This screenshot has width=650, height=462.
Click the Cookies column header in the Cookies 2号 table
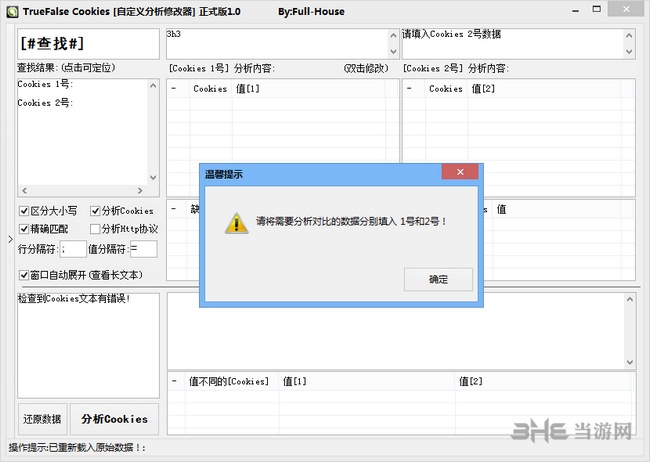coord(446,89)
